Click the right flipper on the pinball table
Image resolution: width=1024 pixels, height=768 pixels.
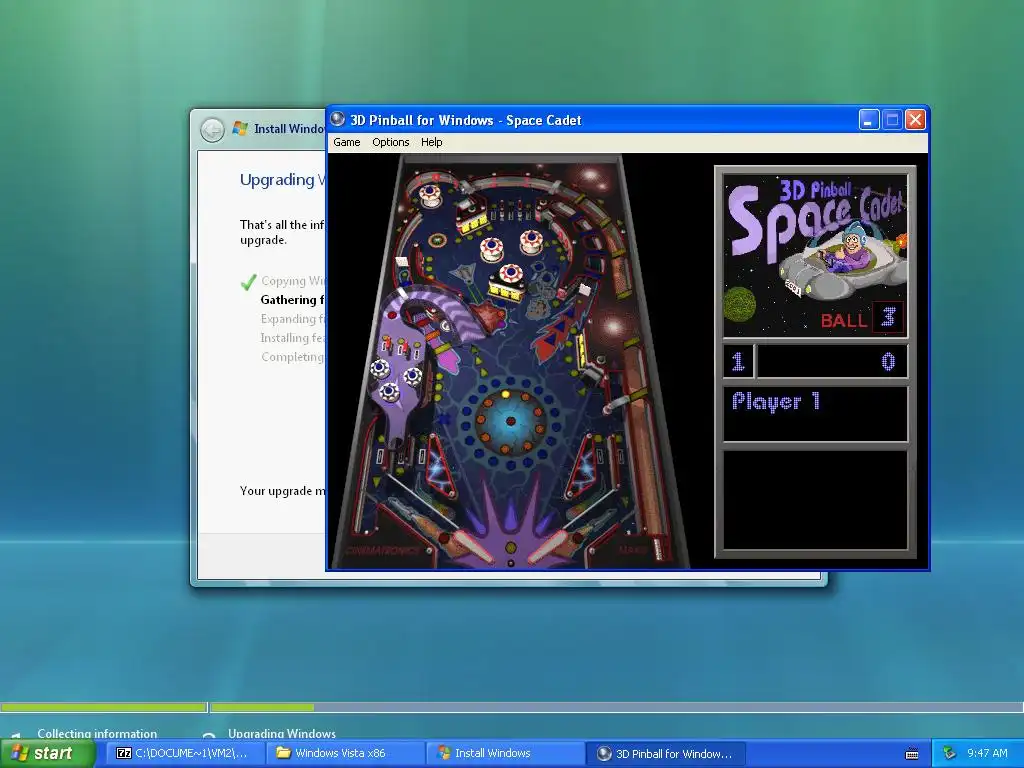[547, 547]
